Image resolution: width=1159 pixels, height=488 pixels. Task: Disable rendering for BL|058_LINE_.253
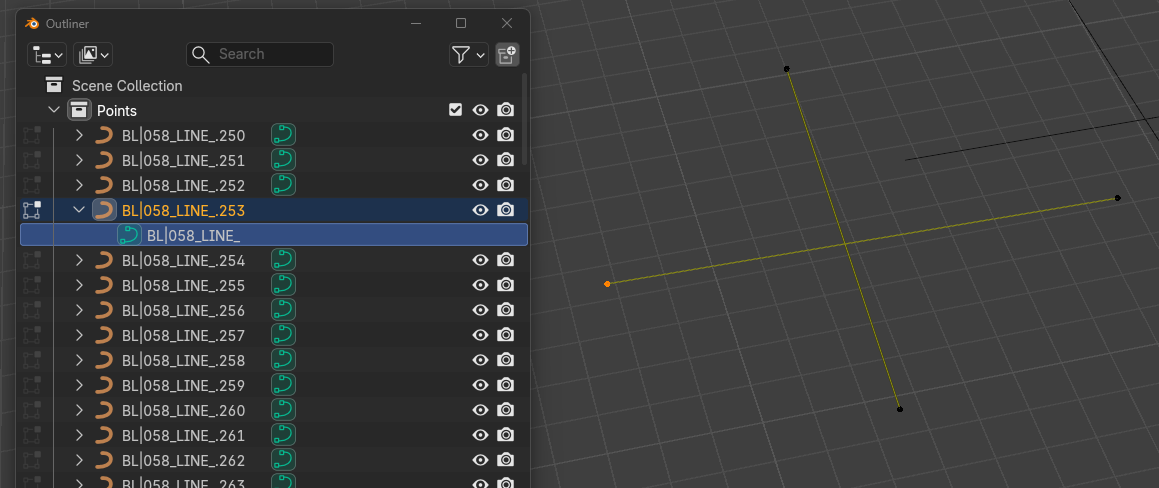pyautogui.click(x=506, y=210)
